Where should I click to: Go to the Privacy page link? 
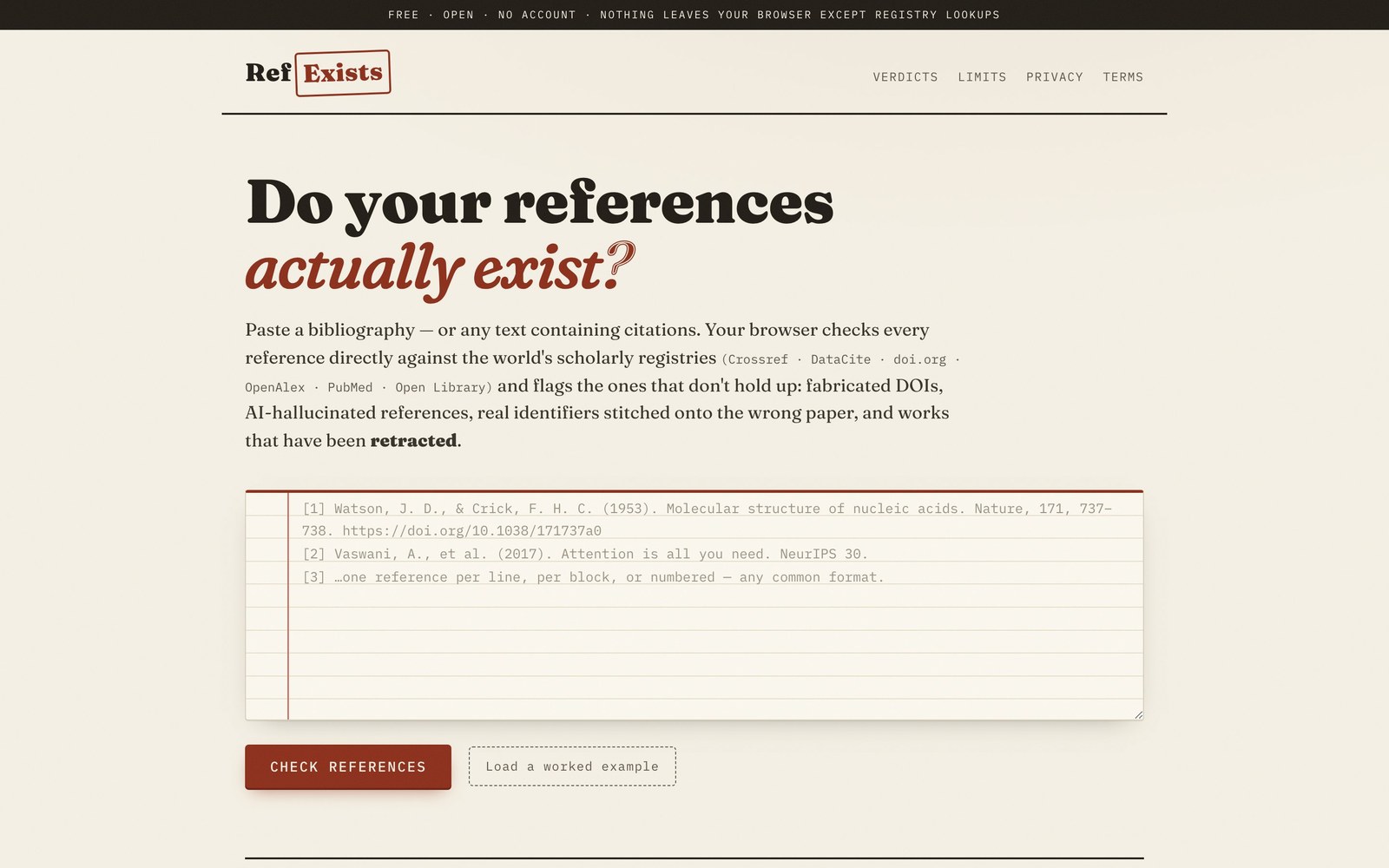pos(1055,77)
